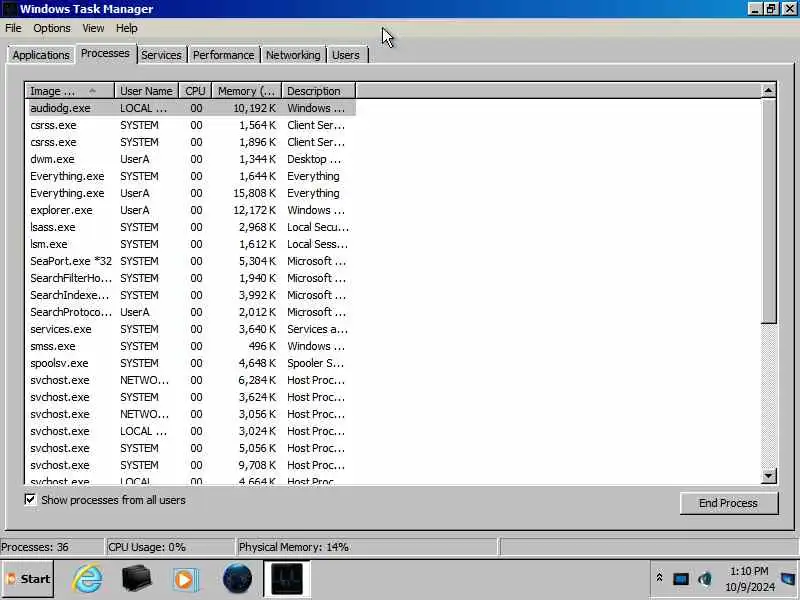Select svchost.exe using 3,624 K
Viewport: 800px width, 600px height.
190,397
